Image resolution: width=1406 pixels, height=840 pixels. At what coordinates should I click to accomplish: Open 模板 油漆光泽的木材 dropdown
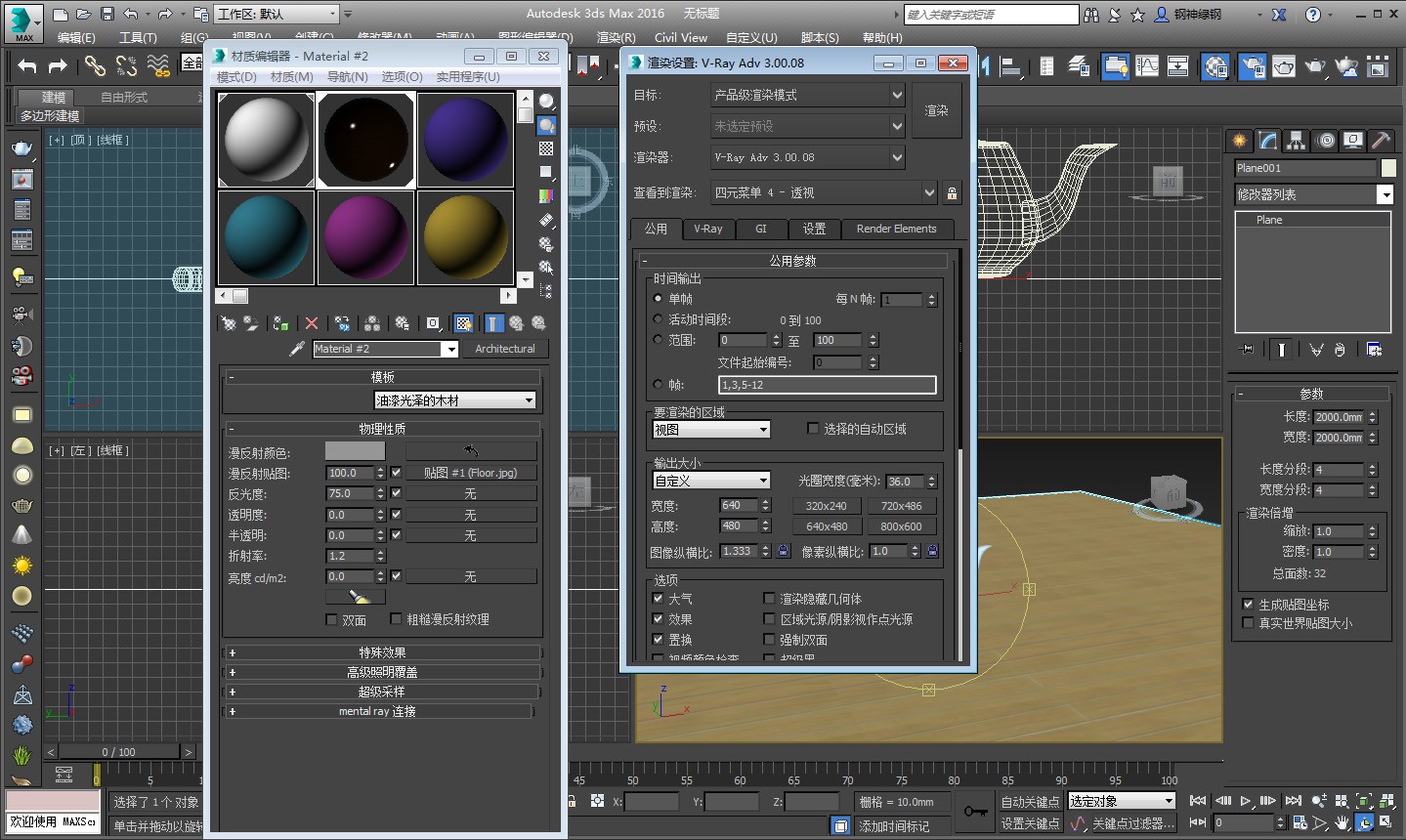[x=455, y=400]
